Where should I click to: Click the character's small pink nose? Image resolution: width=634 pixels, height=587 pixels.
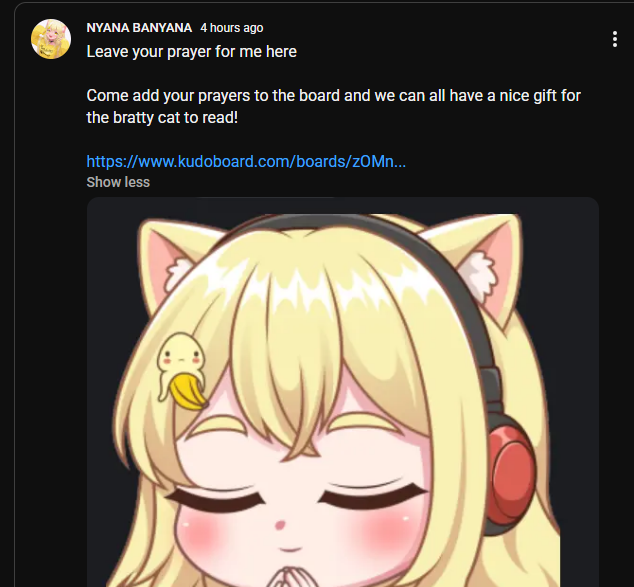click(280, 525)
